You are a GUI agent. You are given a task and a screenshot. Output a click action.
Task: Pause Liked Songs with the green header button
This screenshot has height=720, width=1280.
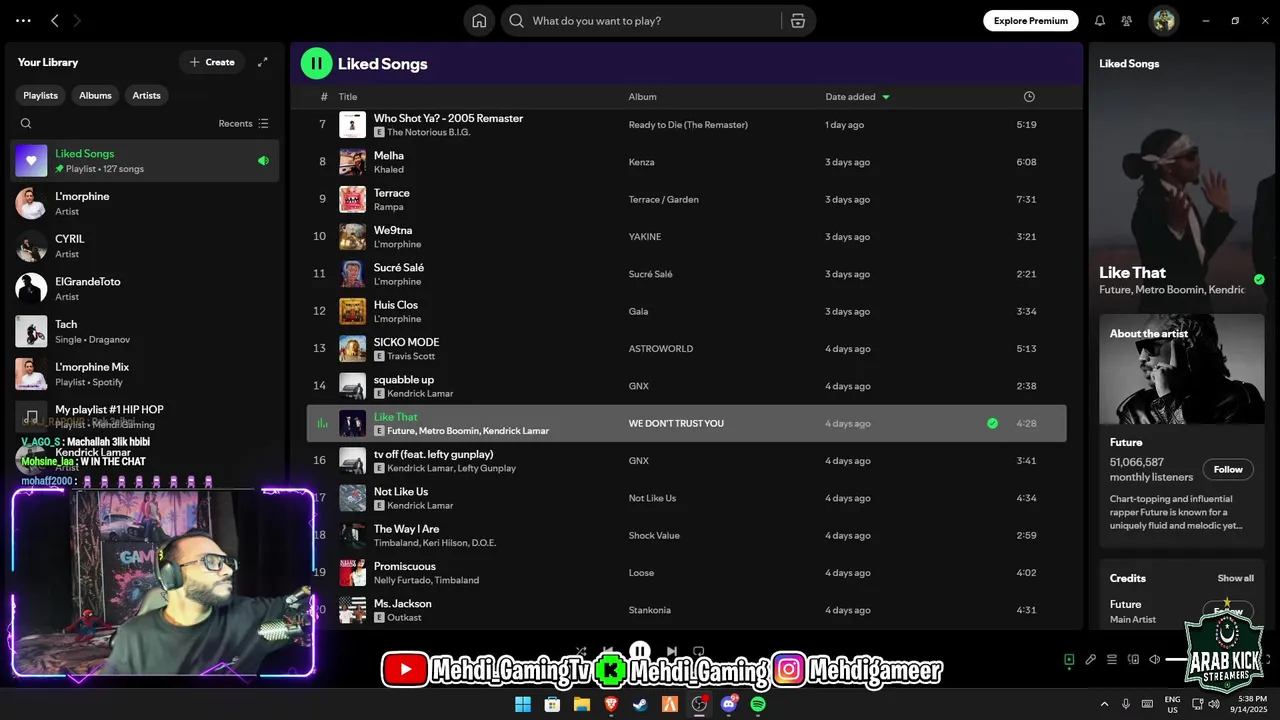click(316, 63)
